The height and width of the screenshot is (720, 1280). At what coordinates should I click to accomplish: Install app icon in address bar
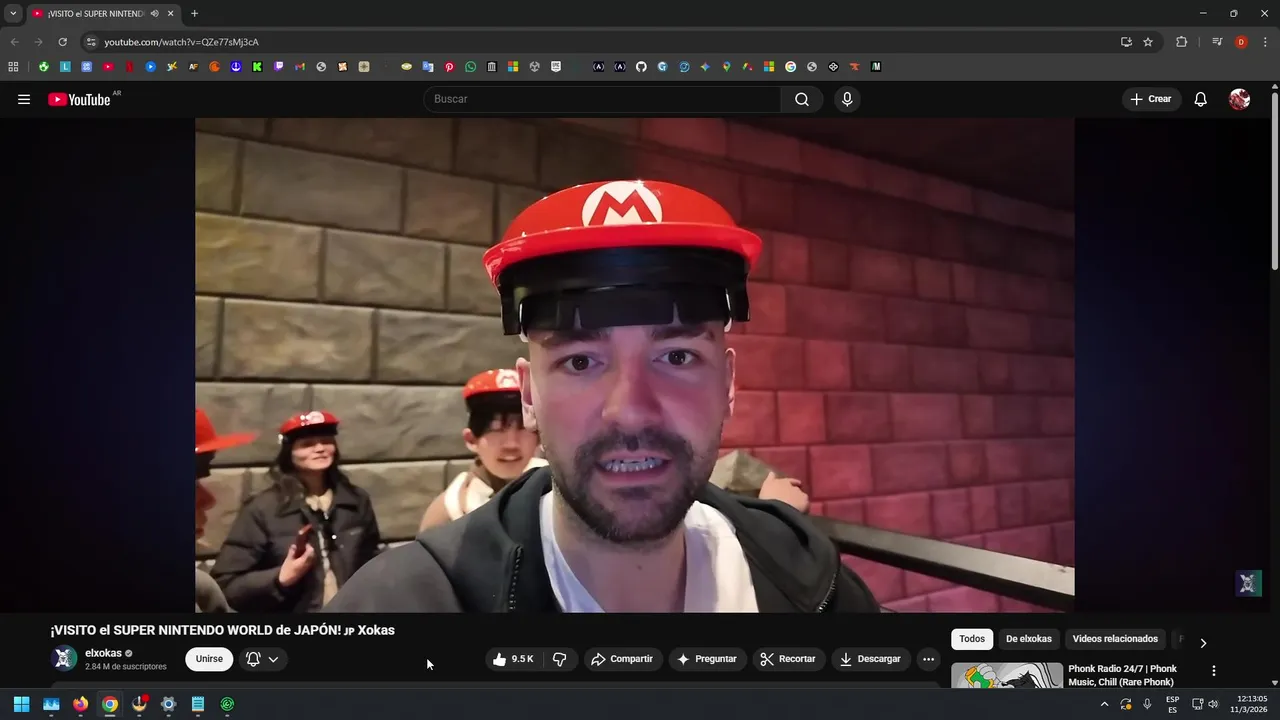point(1126,42)
